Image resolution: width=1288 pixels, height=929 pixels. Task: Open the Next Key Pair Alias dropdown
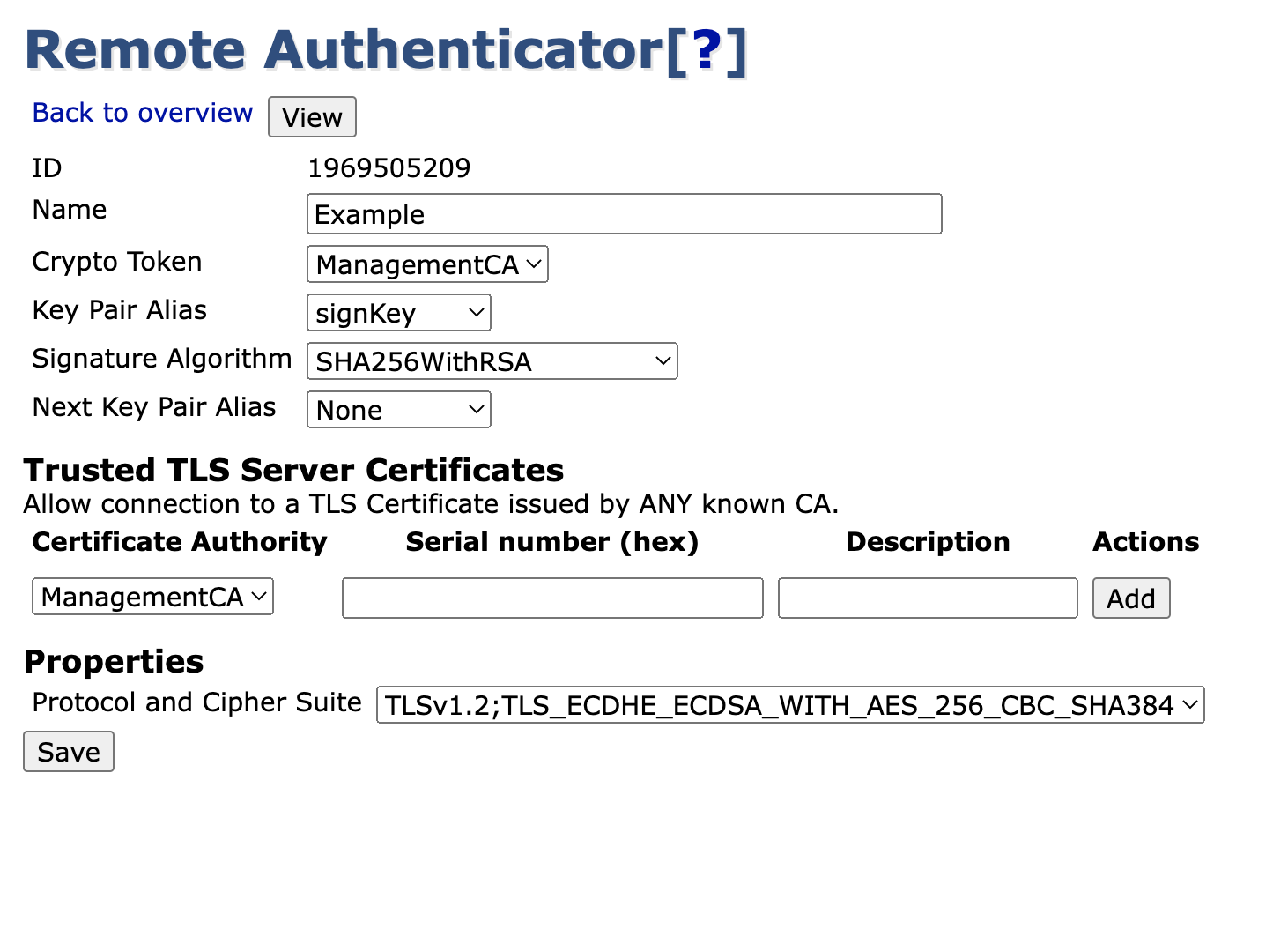point(398,409)
